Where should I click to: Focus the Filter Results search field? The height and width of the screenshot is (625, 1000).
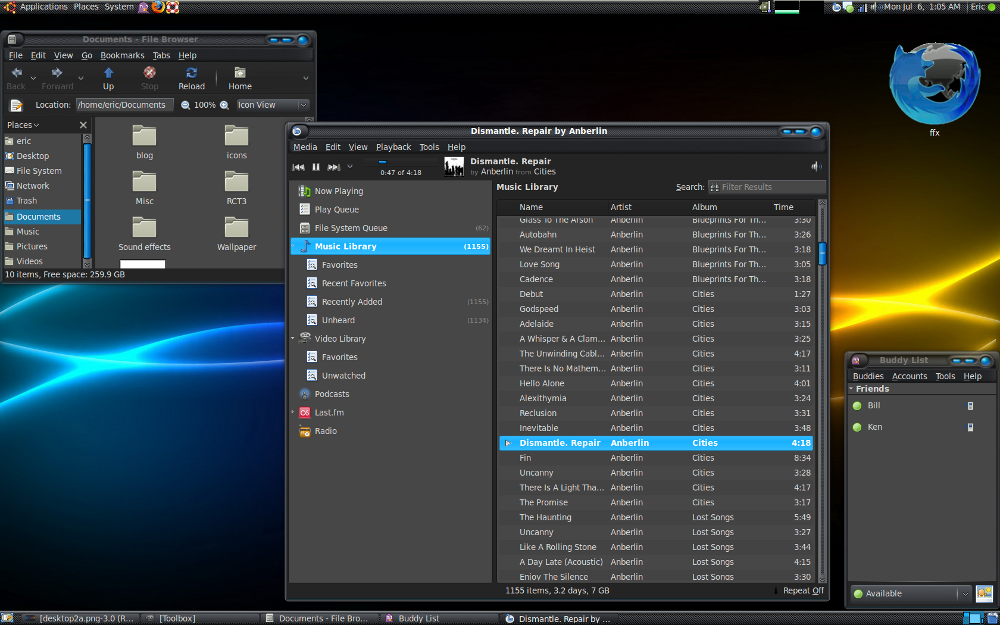pyautogui.click(x=767, y=187)
